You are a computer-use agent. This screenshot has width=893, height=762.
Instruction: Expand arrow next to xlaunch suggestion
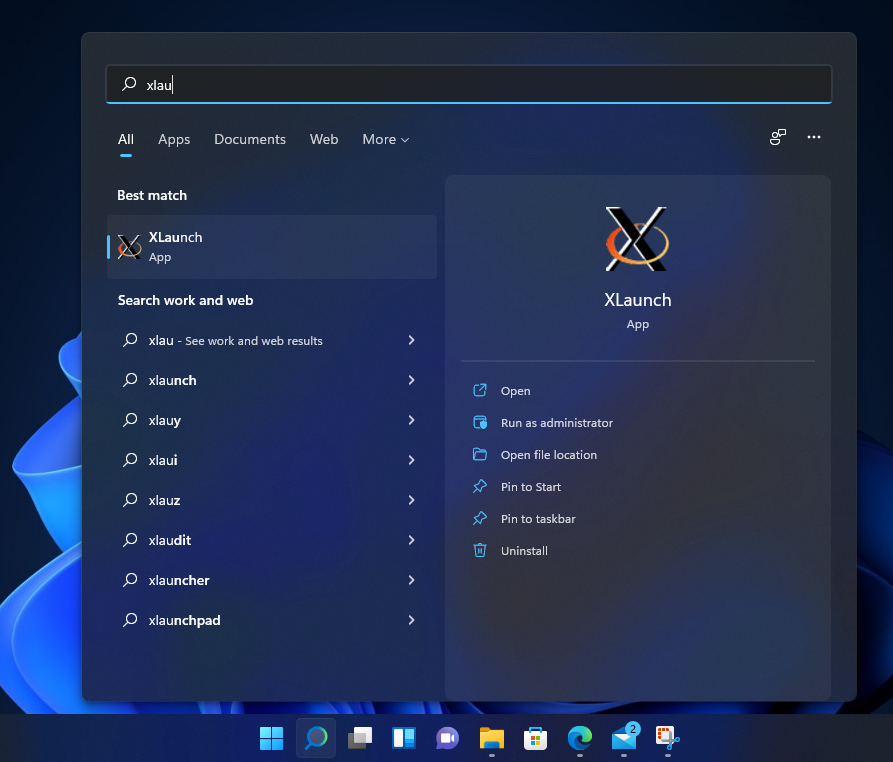[412, 380]
